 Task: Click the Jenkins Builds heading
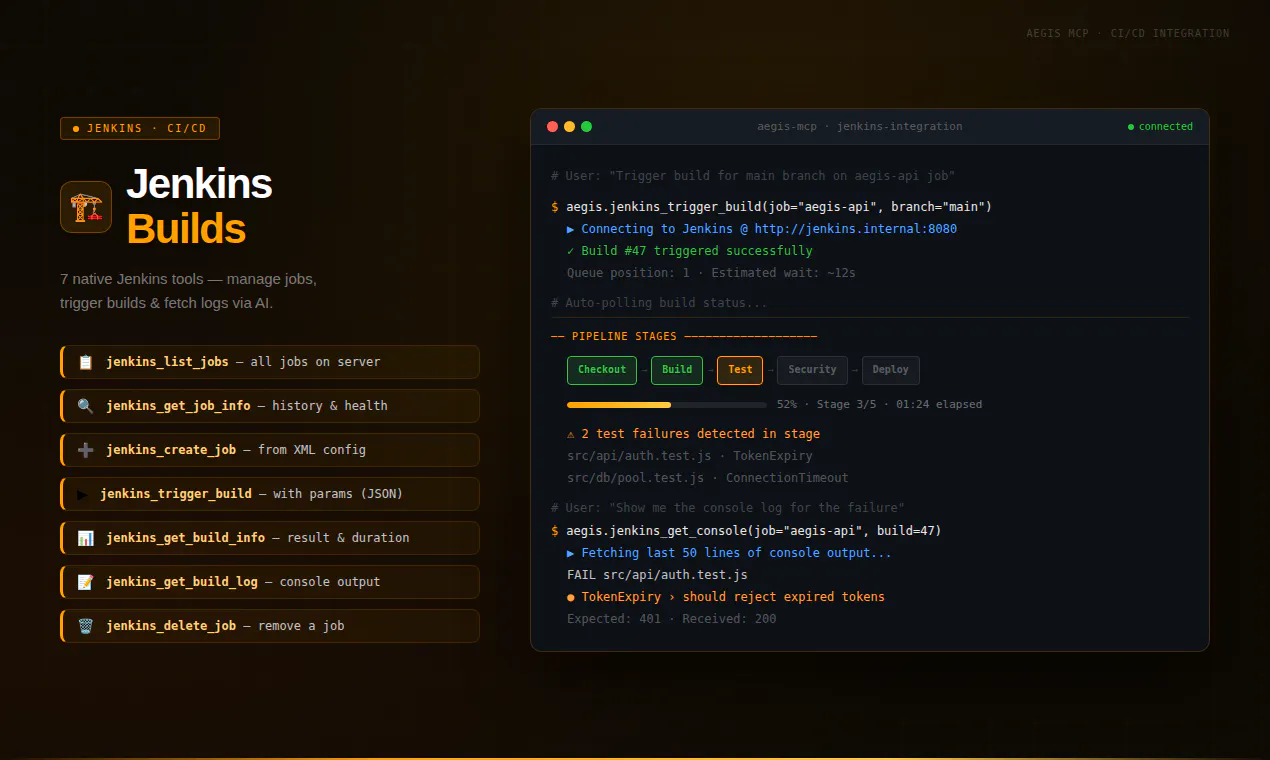tap(199, 207)
